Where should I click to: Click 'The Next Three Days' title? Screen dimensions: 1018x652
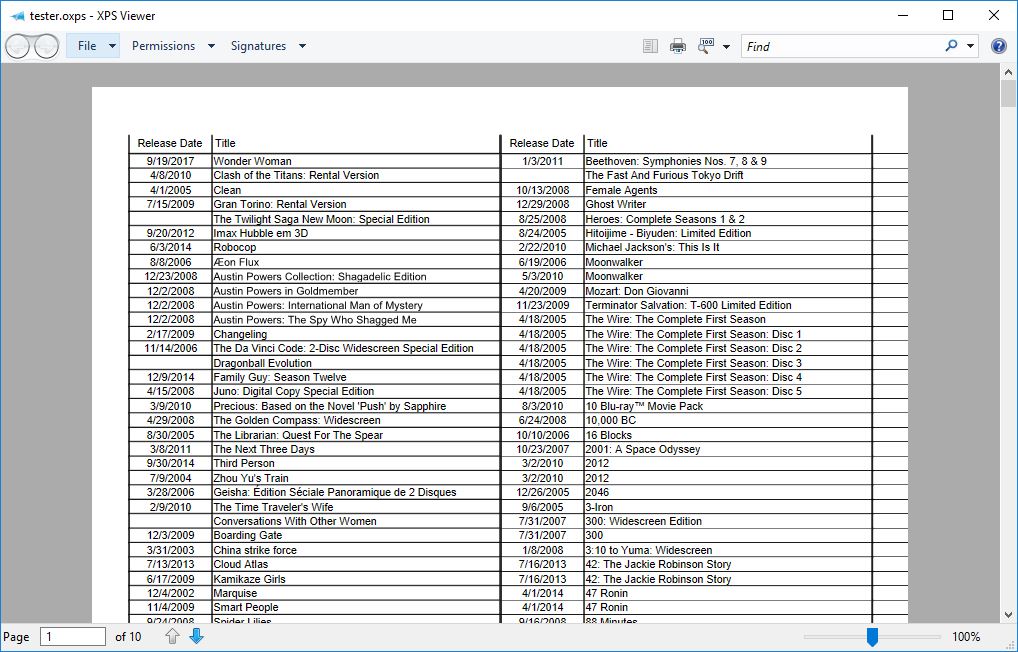(264, 449)
